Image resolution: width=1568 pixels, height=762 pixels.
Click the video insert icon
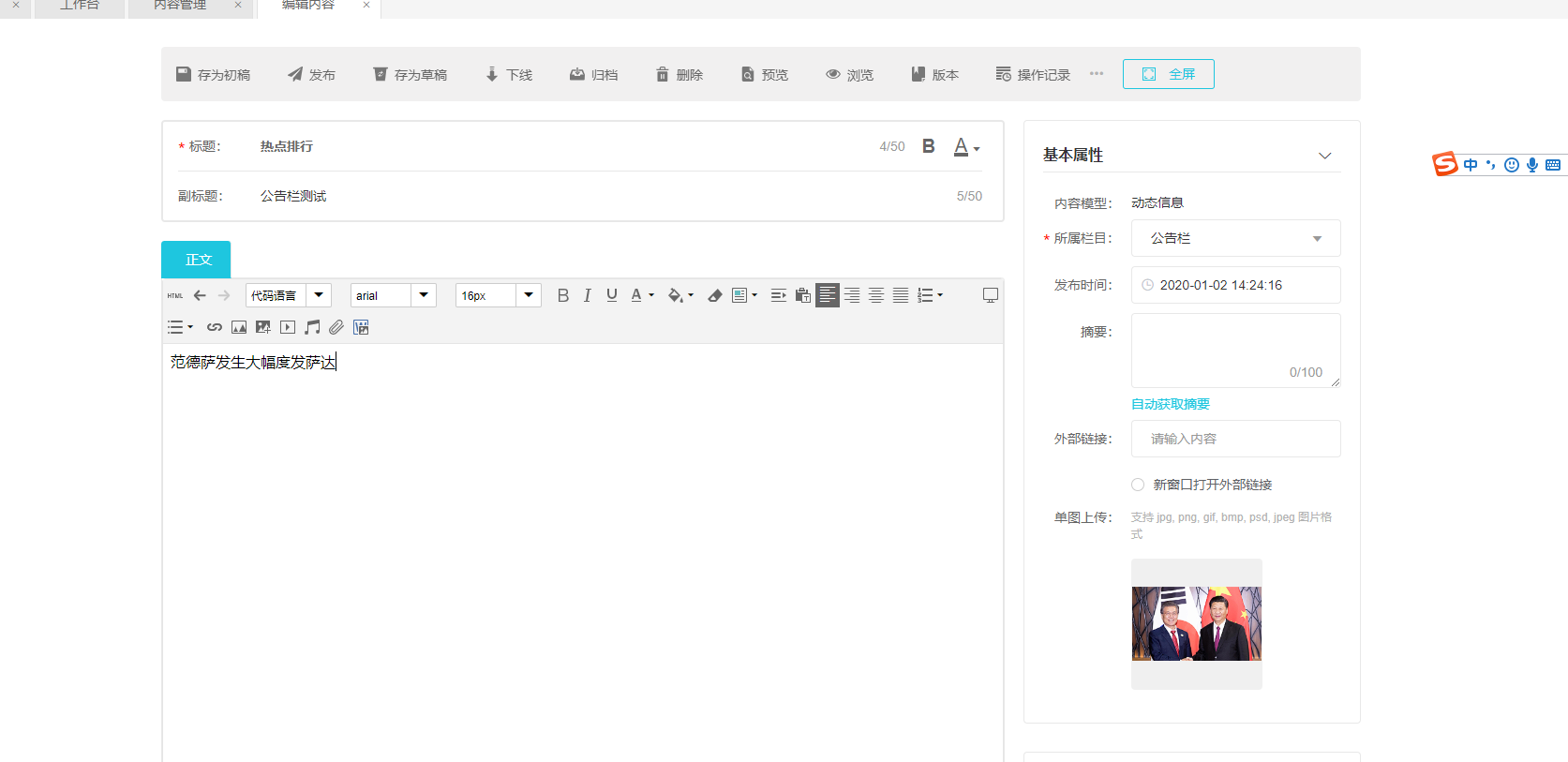tap(288, 327)
